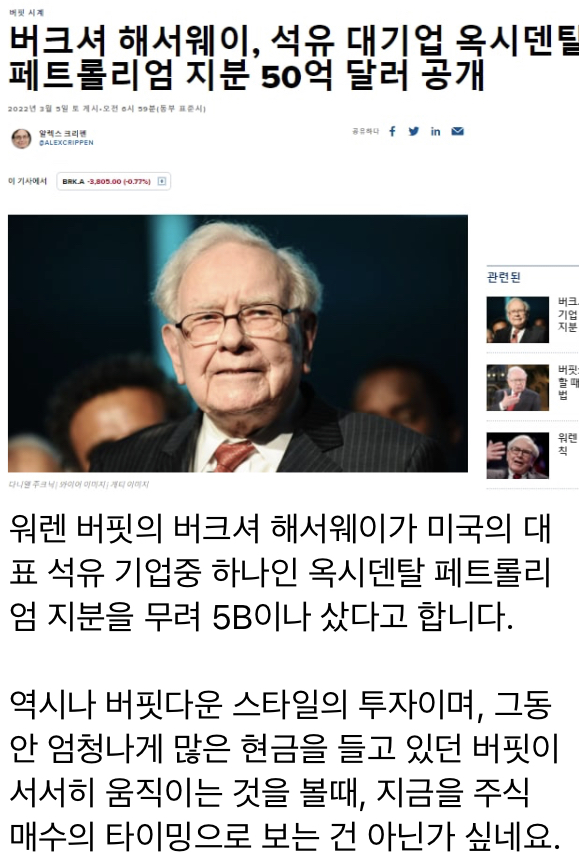Click the 공유하다 share label
Viewport: 579px width, 853px height.
click(x=365, y=131)
